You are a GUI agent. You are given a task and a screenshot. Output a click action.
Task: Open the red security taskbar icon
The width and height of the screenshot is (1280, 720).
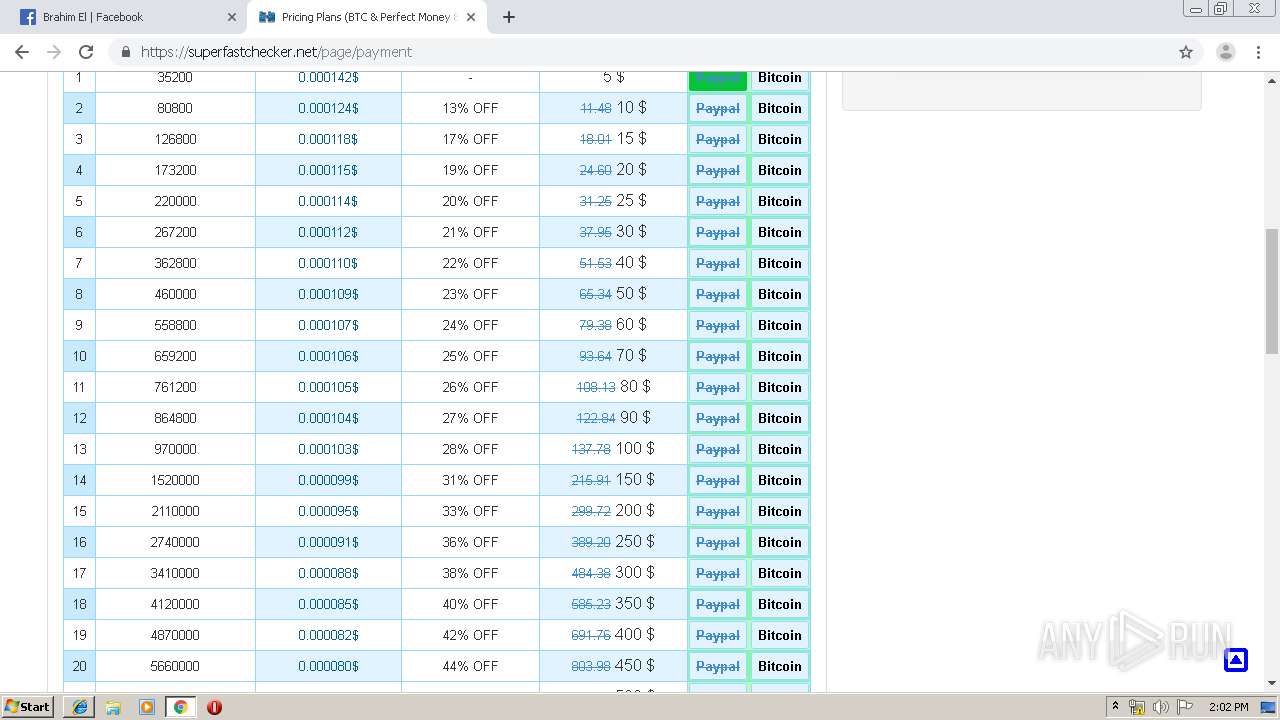pos(214,707)
